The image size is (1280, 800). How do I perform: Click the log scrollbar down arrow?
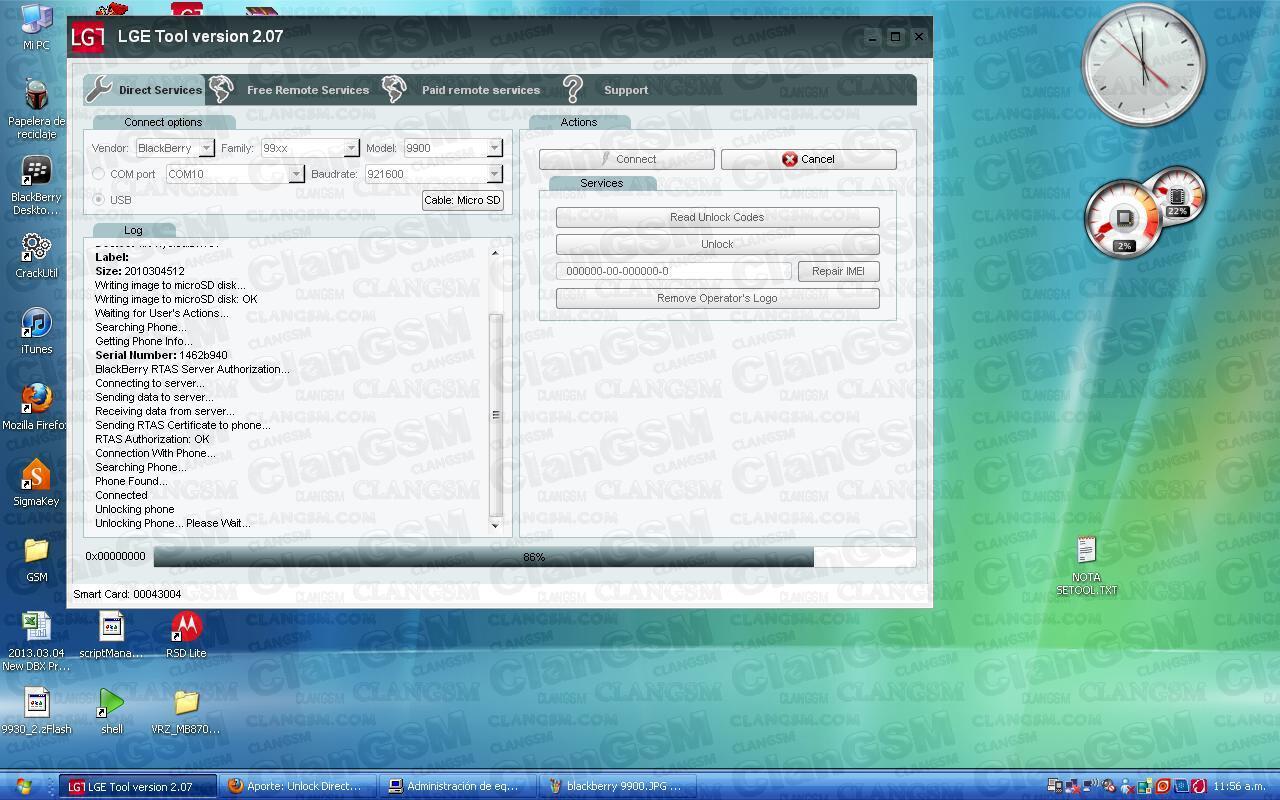(495, 524)
